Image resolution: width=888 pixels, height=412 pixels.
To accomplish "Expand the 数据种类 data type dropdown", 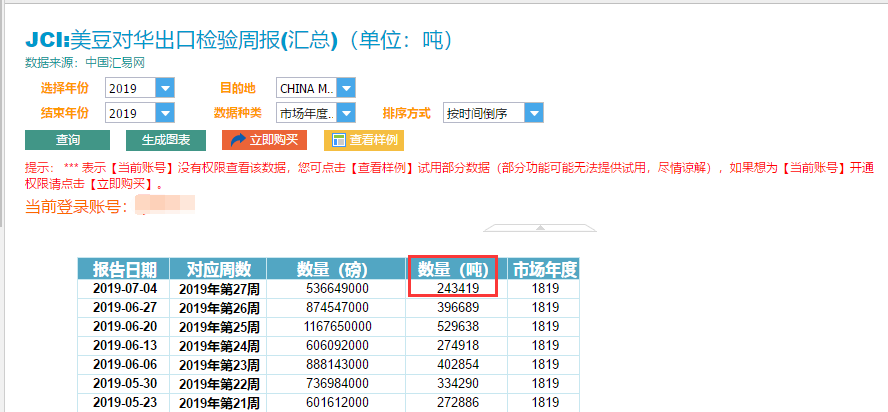I will 345,113.
